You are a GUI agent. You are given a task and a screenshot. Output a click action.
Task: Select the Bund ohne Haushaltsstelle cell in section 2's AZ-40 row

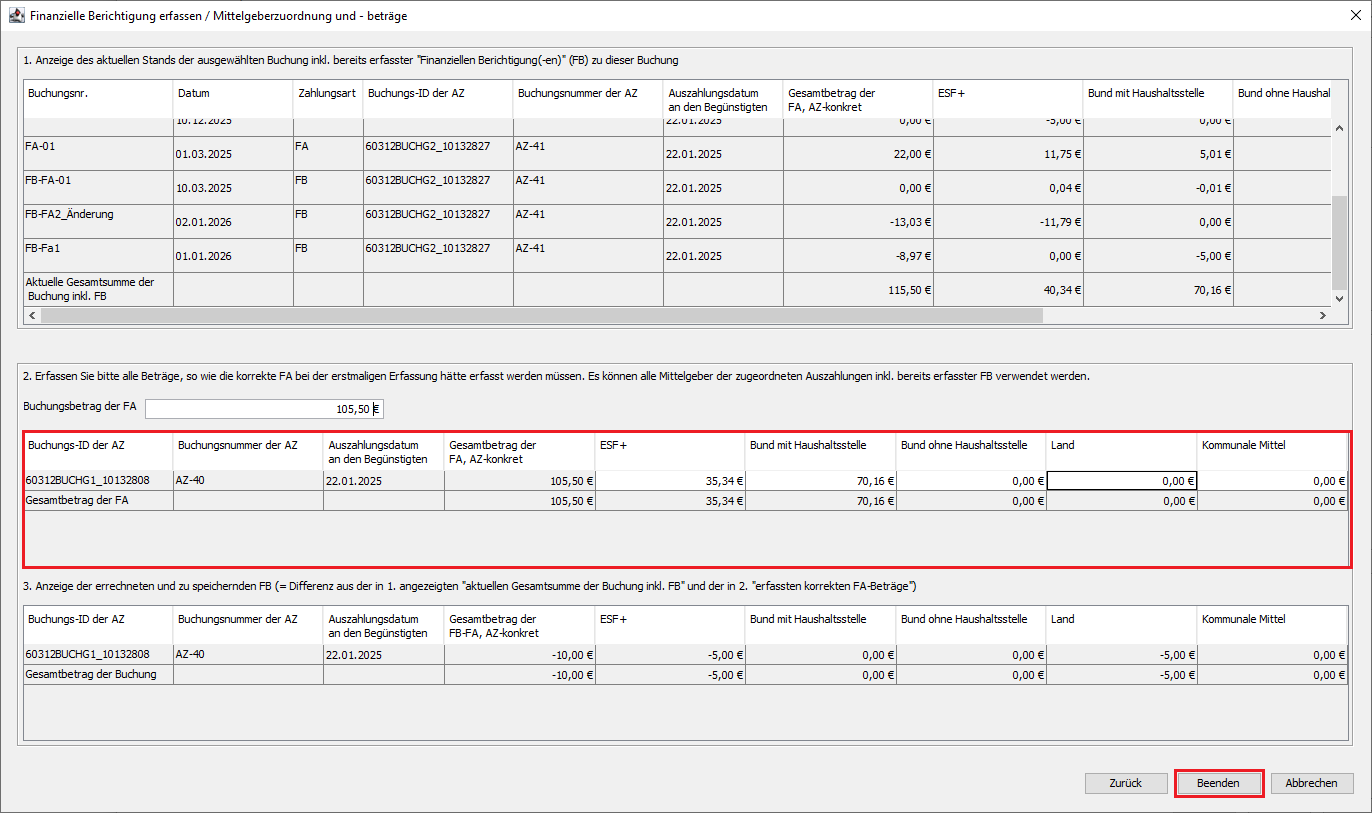tap(971, 481)
